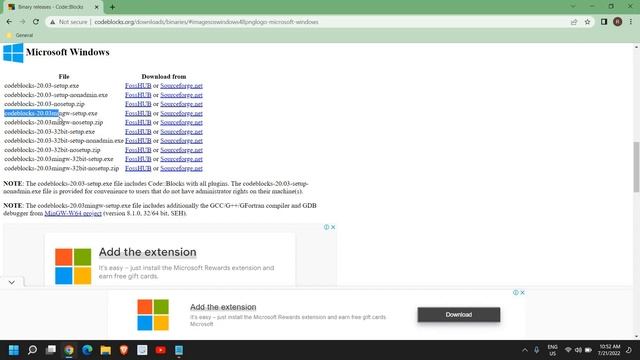FossHUB link for codeblocks-20.03mingw-32bit-setup.exe
This screenshot has height=360, width=640.
[x=138, y=159]
